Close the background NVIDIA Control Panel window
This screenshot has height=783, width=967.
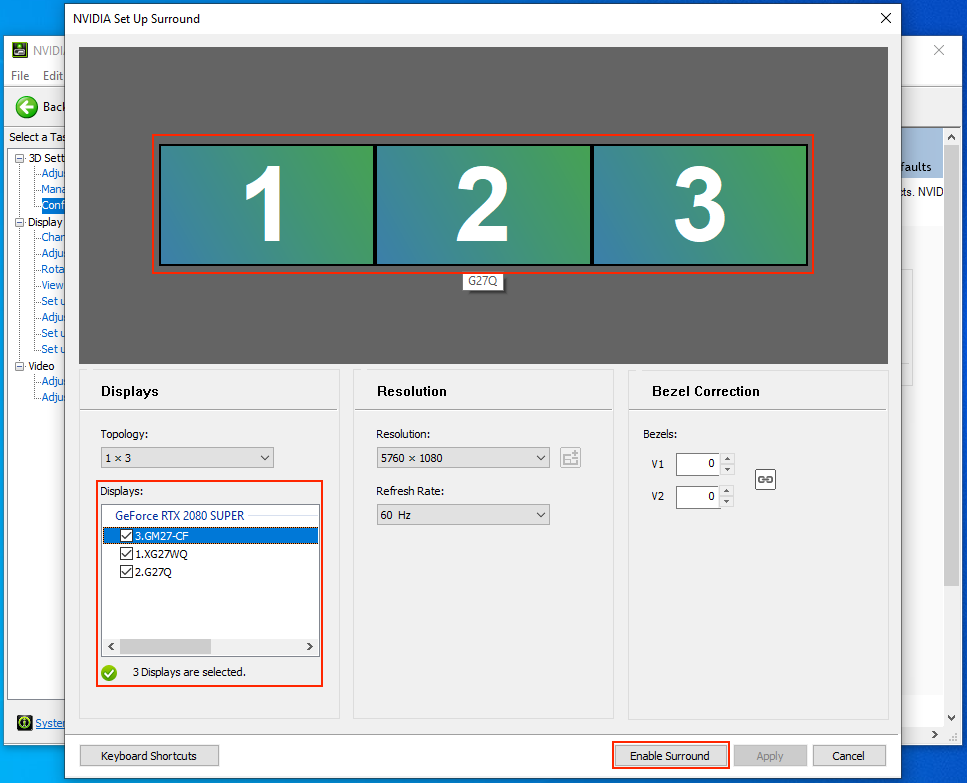(x=939, y=50)
